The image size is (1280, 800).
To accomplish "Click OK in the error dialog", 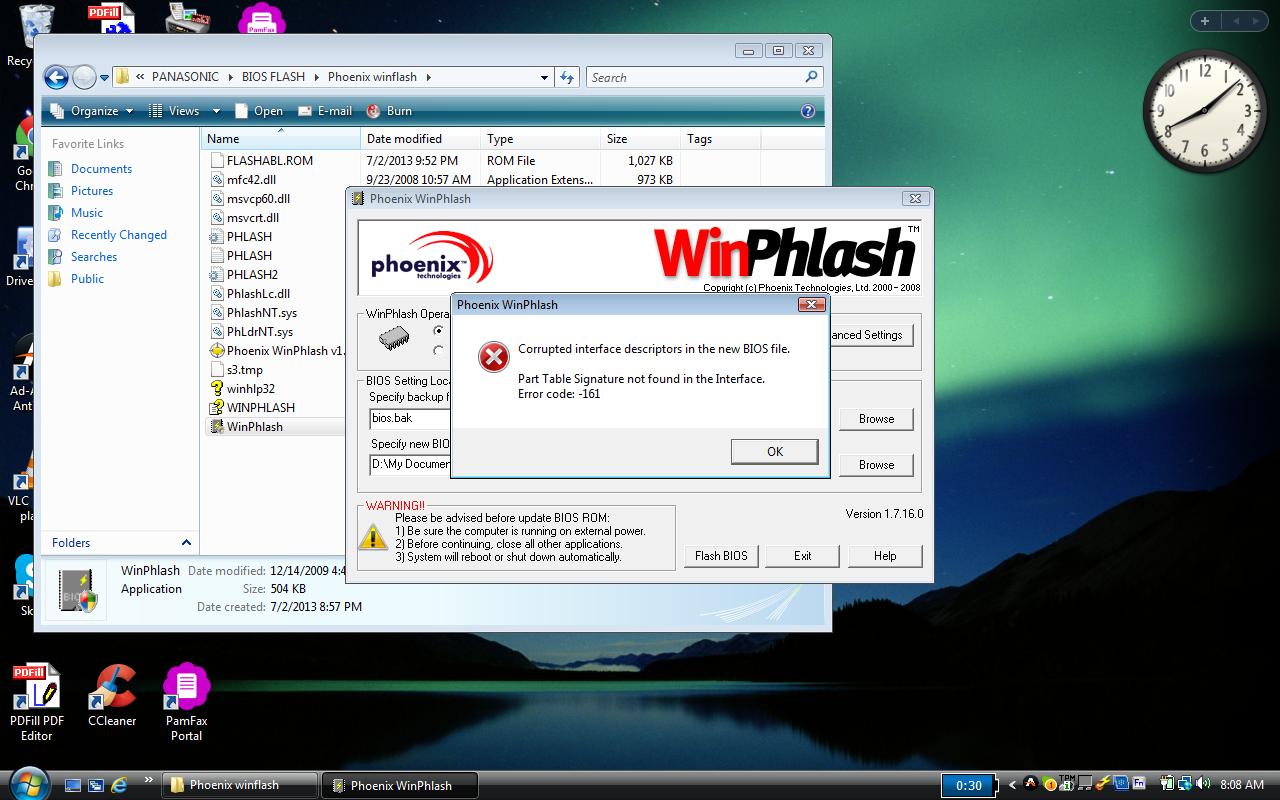I will 775,452.
